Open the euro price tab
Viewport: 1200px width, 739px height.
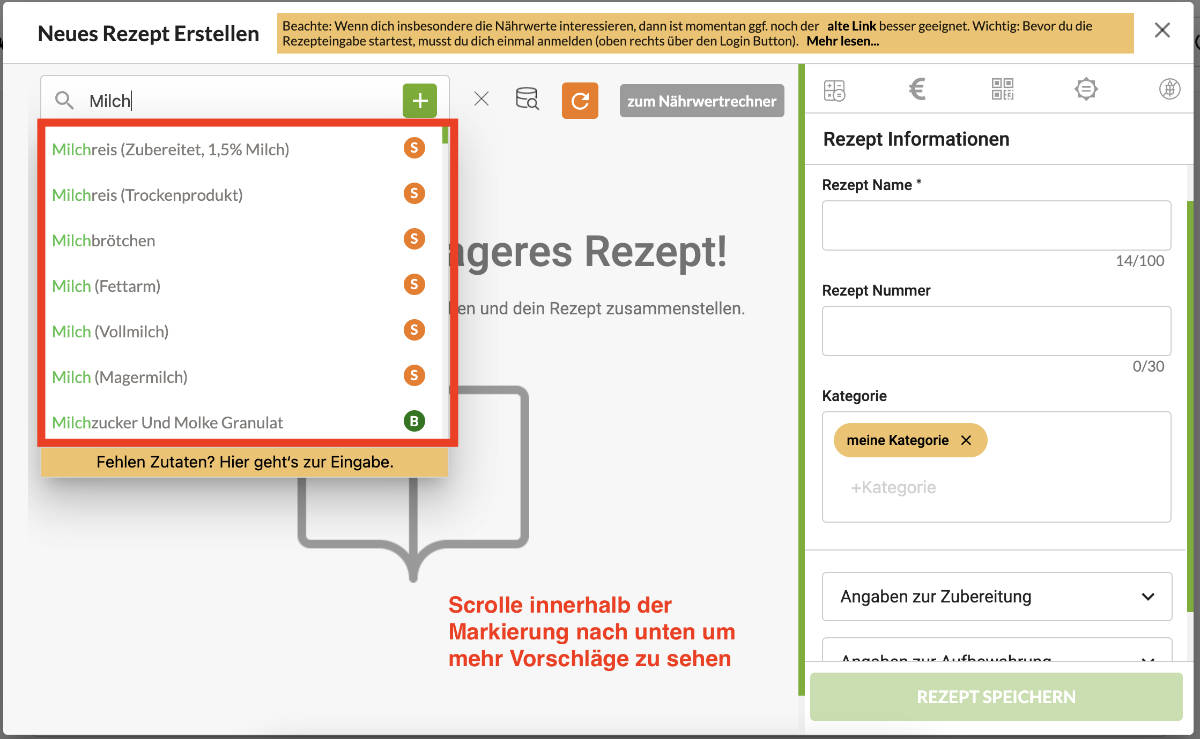pos(917,90)
